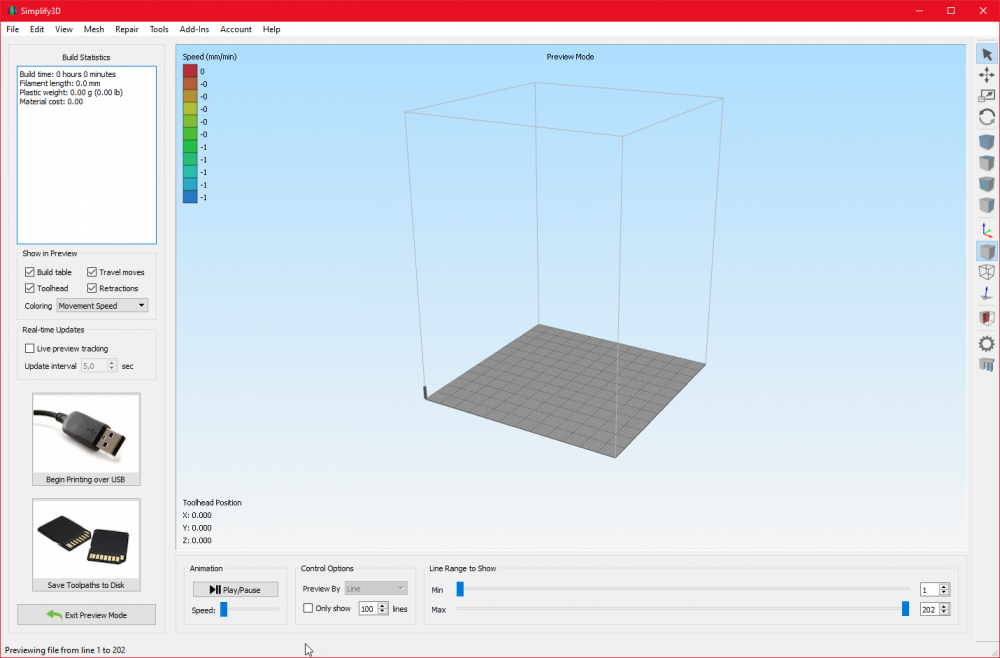
Task: Open the Coloring Movement Speed dropdown
Action: pyautogui.click(x=102, y=305)
